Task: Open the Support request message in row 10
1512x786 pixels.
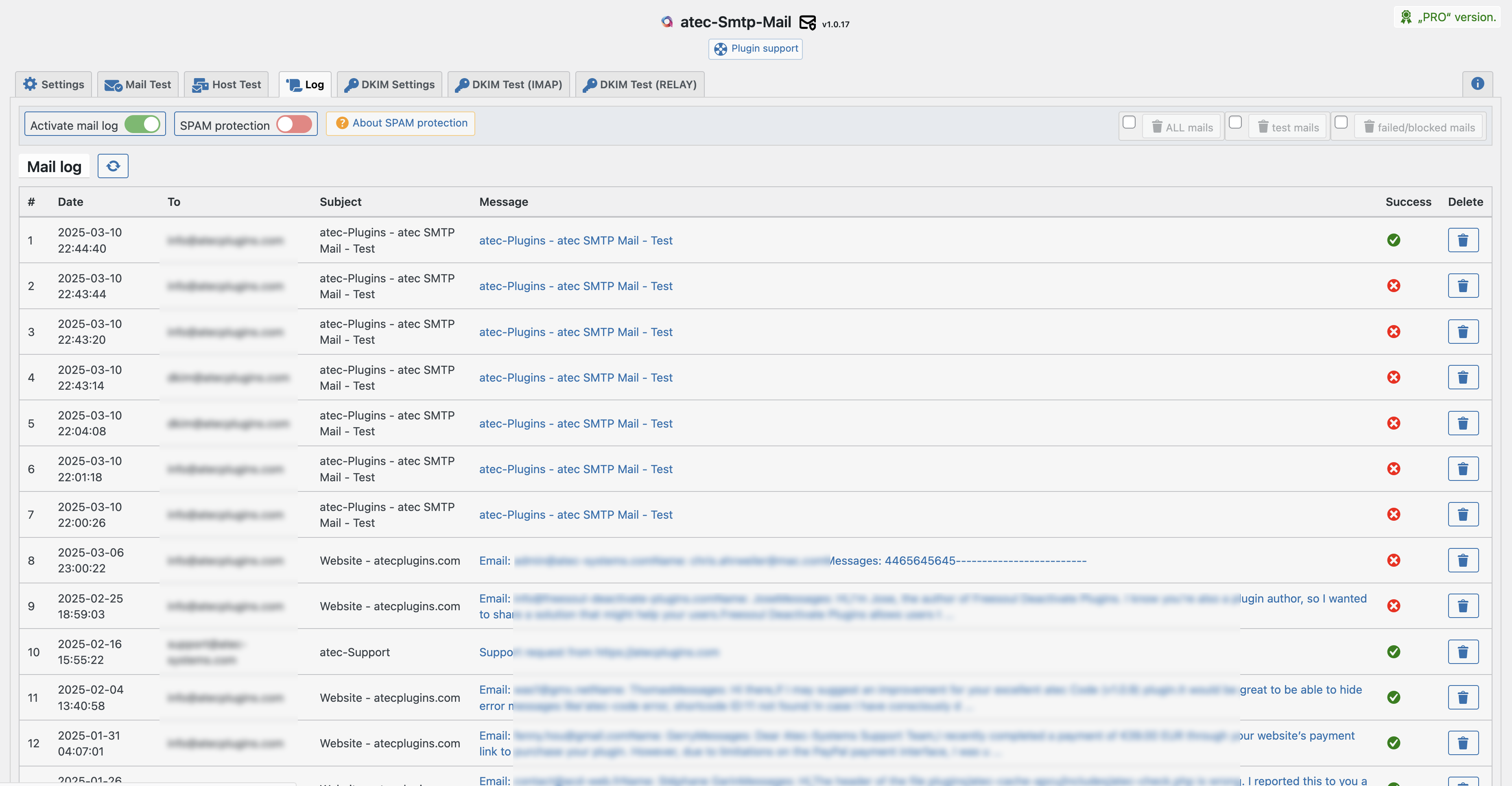Action: 599,652
